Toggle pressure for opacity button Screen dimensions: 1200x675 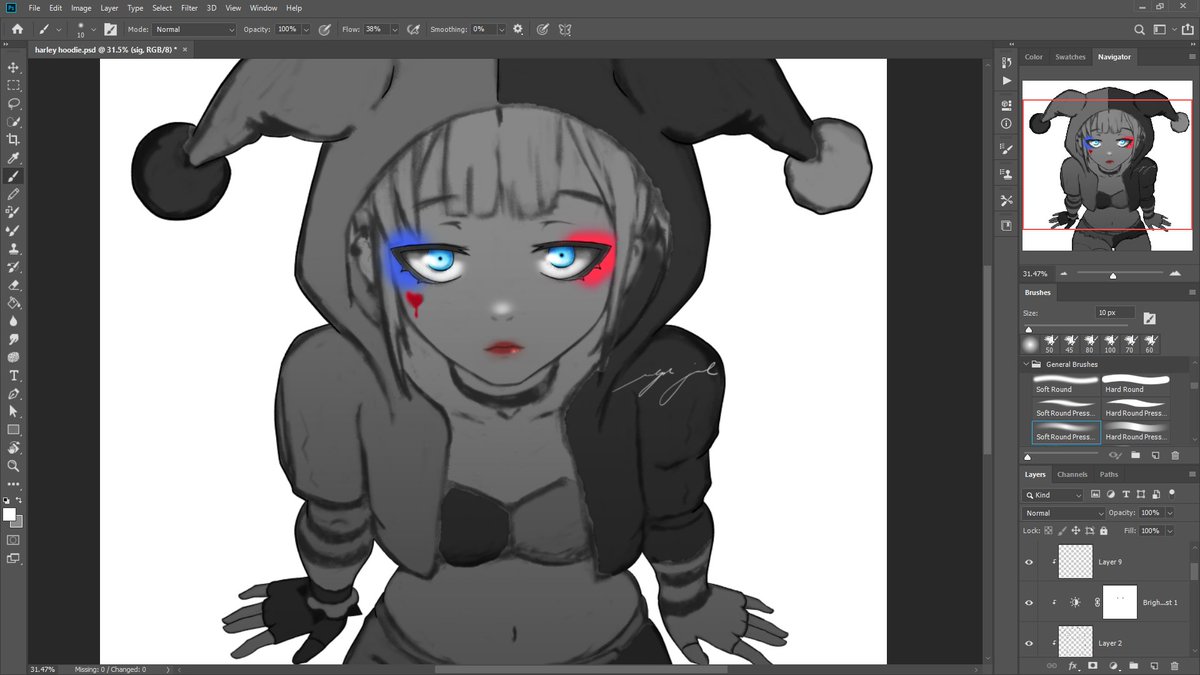pyautogui.click(x=325, y=29)
